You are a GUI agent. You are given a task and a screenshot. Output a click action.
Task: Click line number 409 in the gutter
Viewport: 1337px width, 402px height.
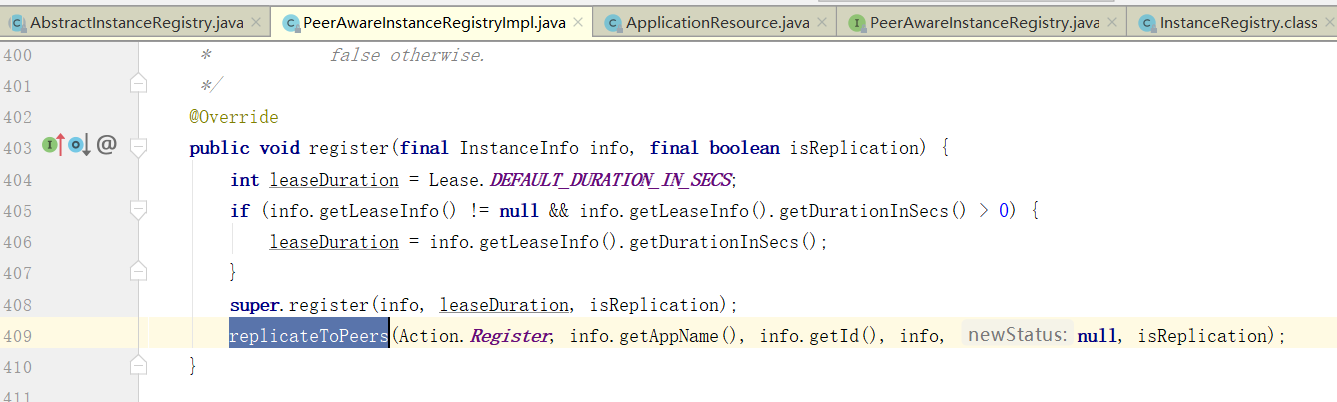17,335
